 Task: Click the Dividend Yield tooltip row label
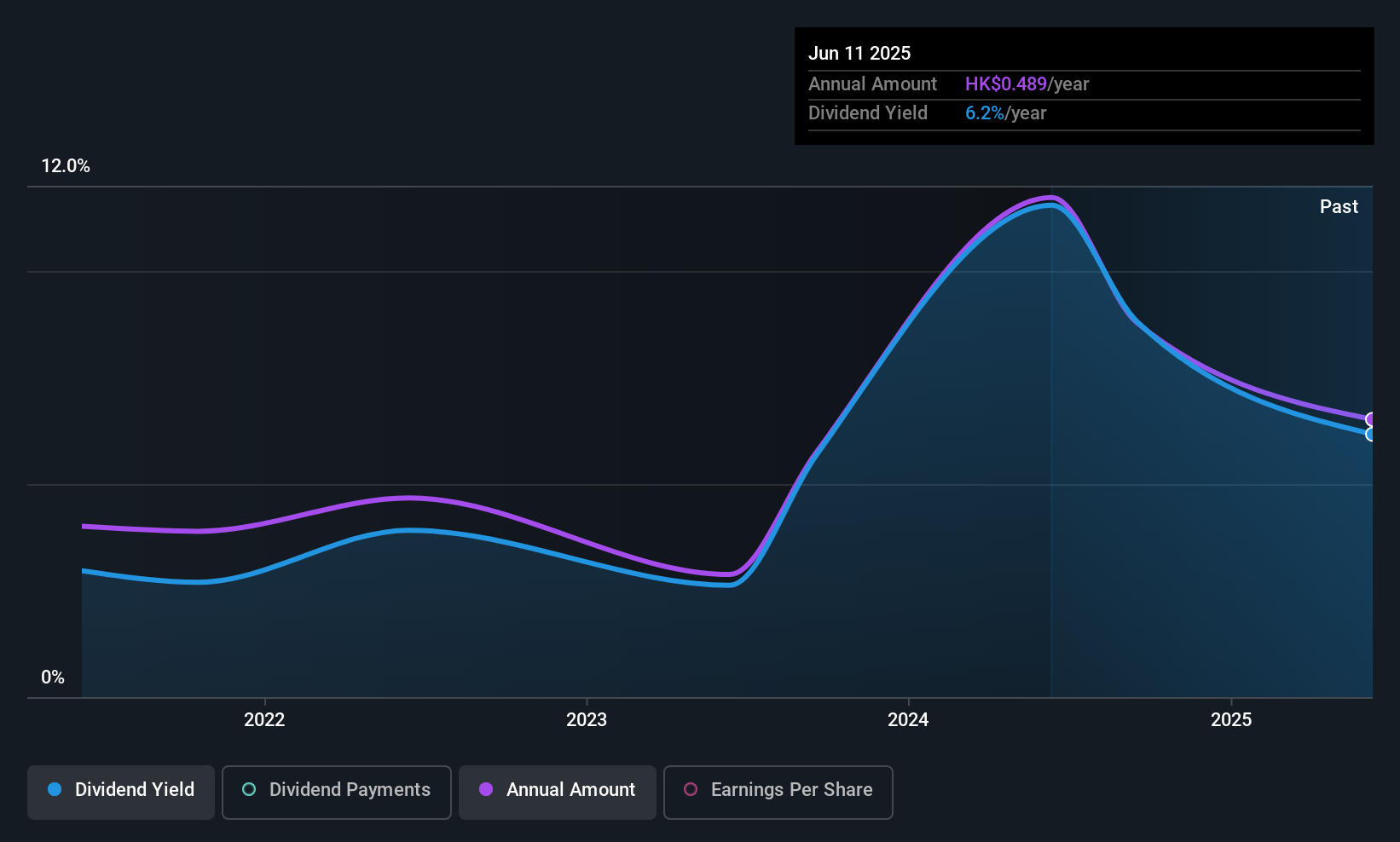pyautogui.click(x=868, y=113)
